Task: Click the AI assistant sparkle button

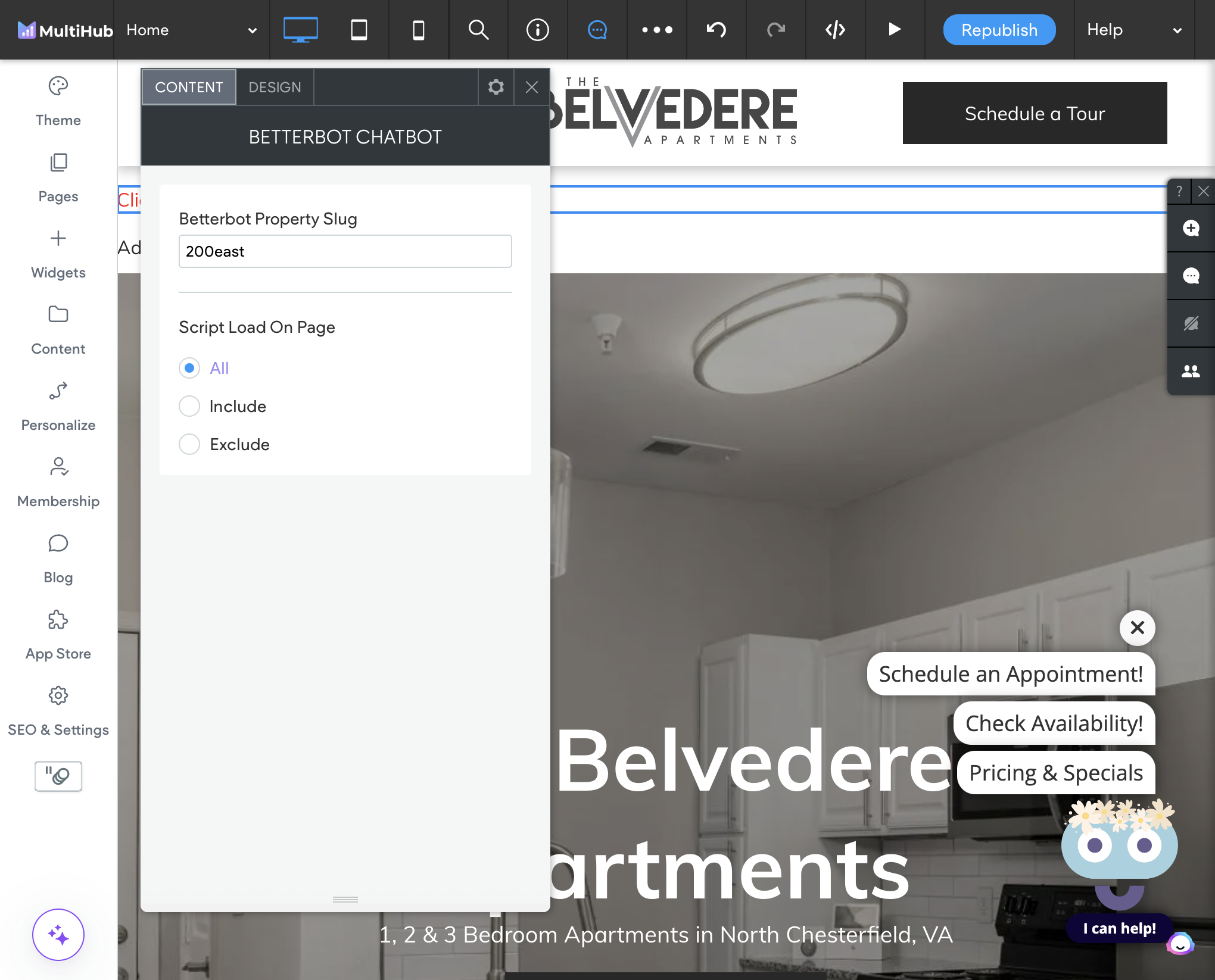Action: click(x=58, y=935)
